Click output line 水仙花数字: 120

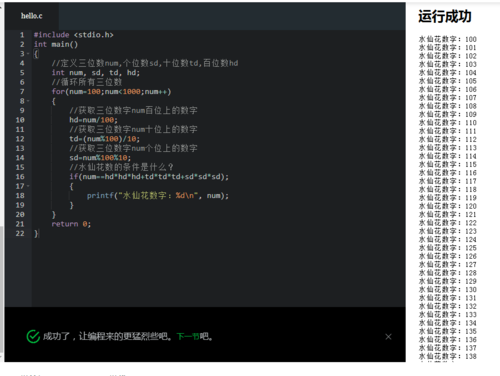[x=448, y=206]
